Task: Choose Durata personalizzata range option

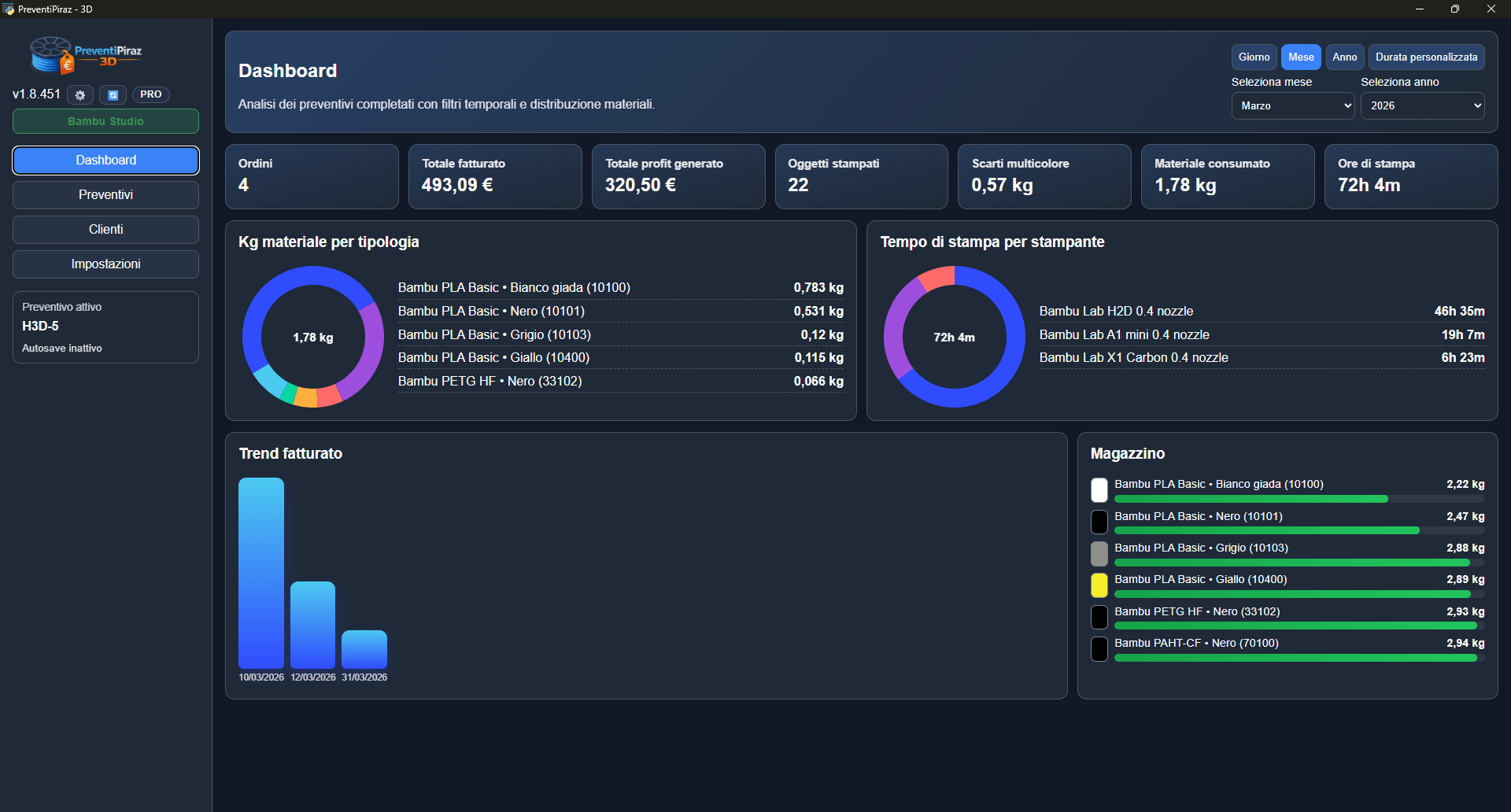Action: pos(1426,57)
